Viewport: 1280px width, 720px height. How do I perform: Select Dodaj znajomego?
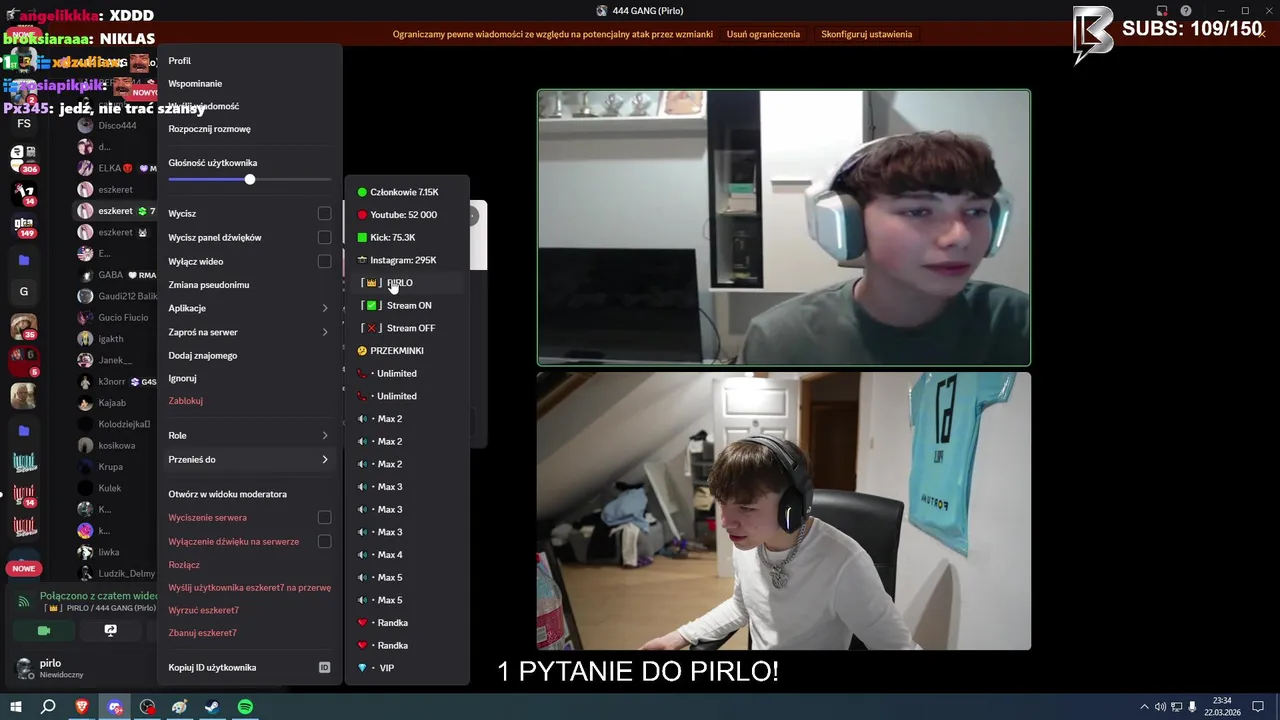[249, 355]
